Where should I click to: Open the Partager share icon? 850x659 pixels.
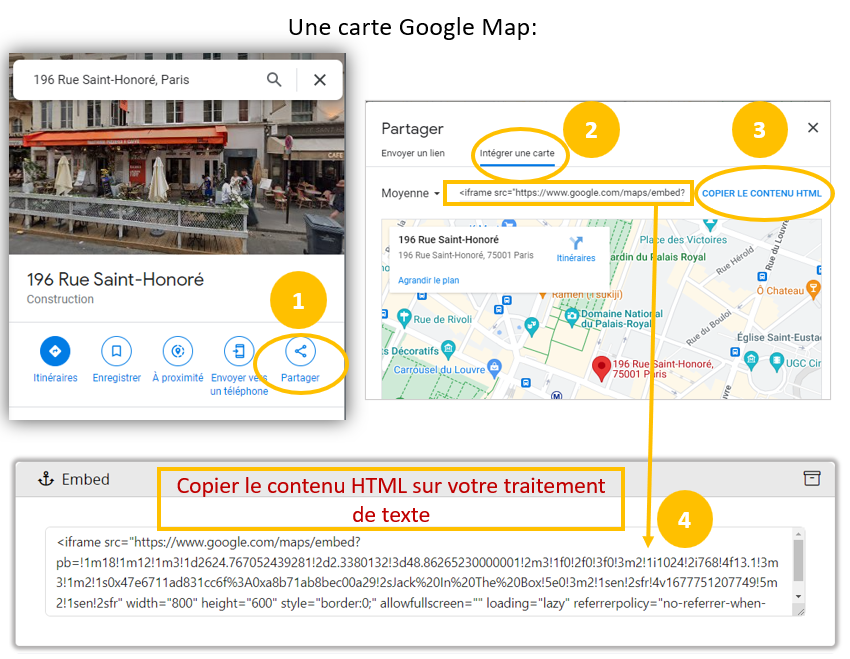300,351
